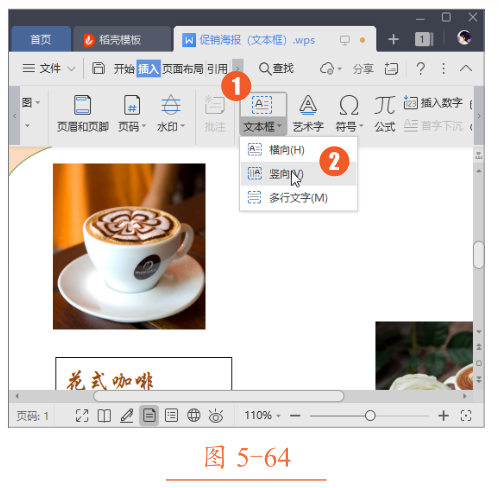Toggle page layout view in status bar
Screen dimensions: 499x488
(149, 416)
